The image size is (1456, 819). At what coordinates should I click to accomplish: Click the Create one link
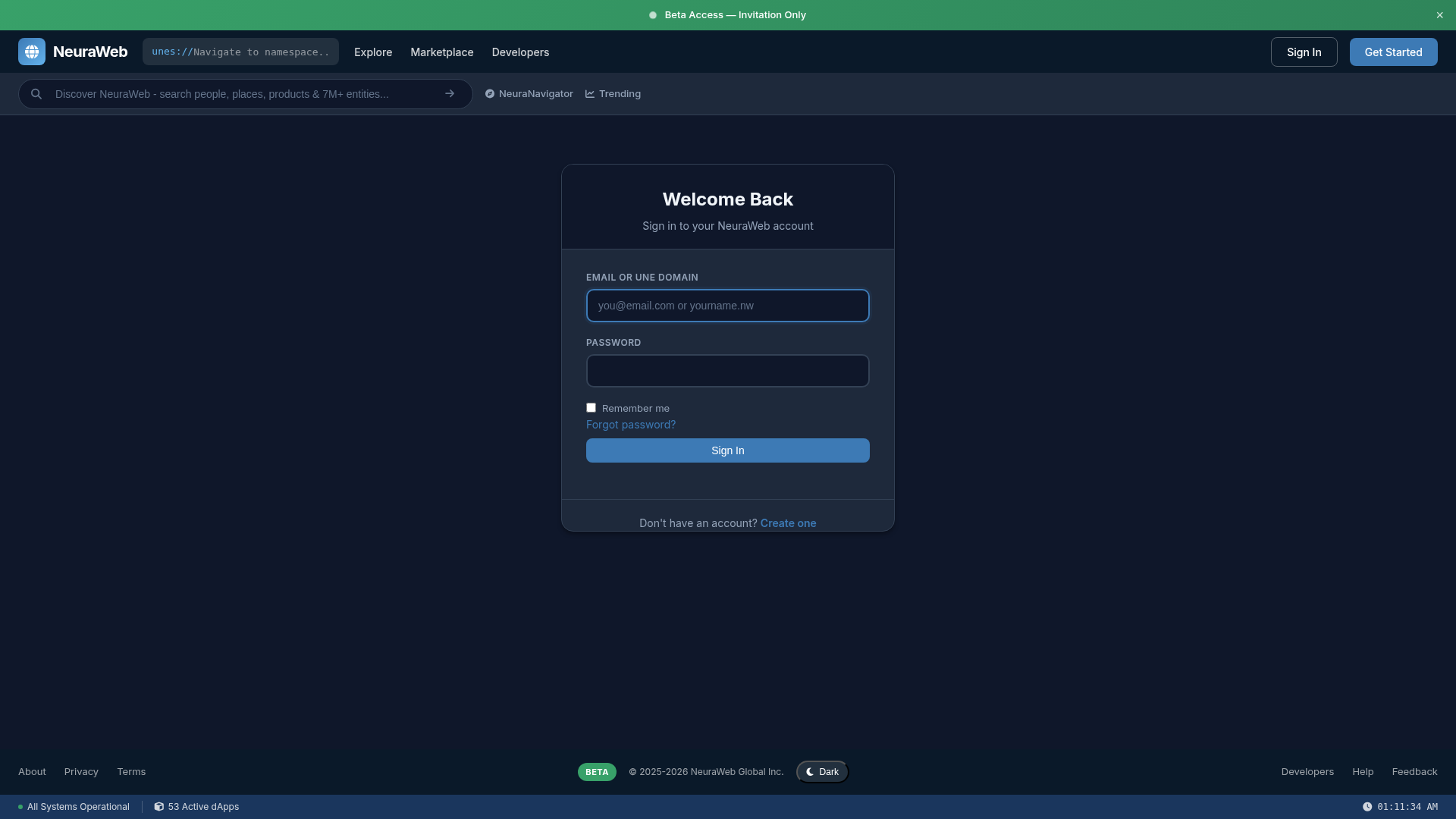click(789, 523)
